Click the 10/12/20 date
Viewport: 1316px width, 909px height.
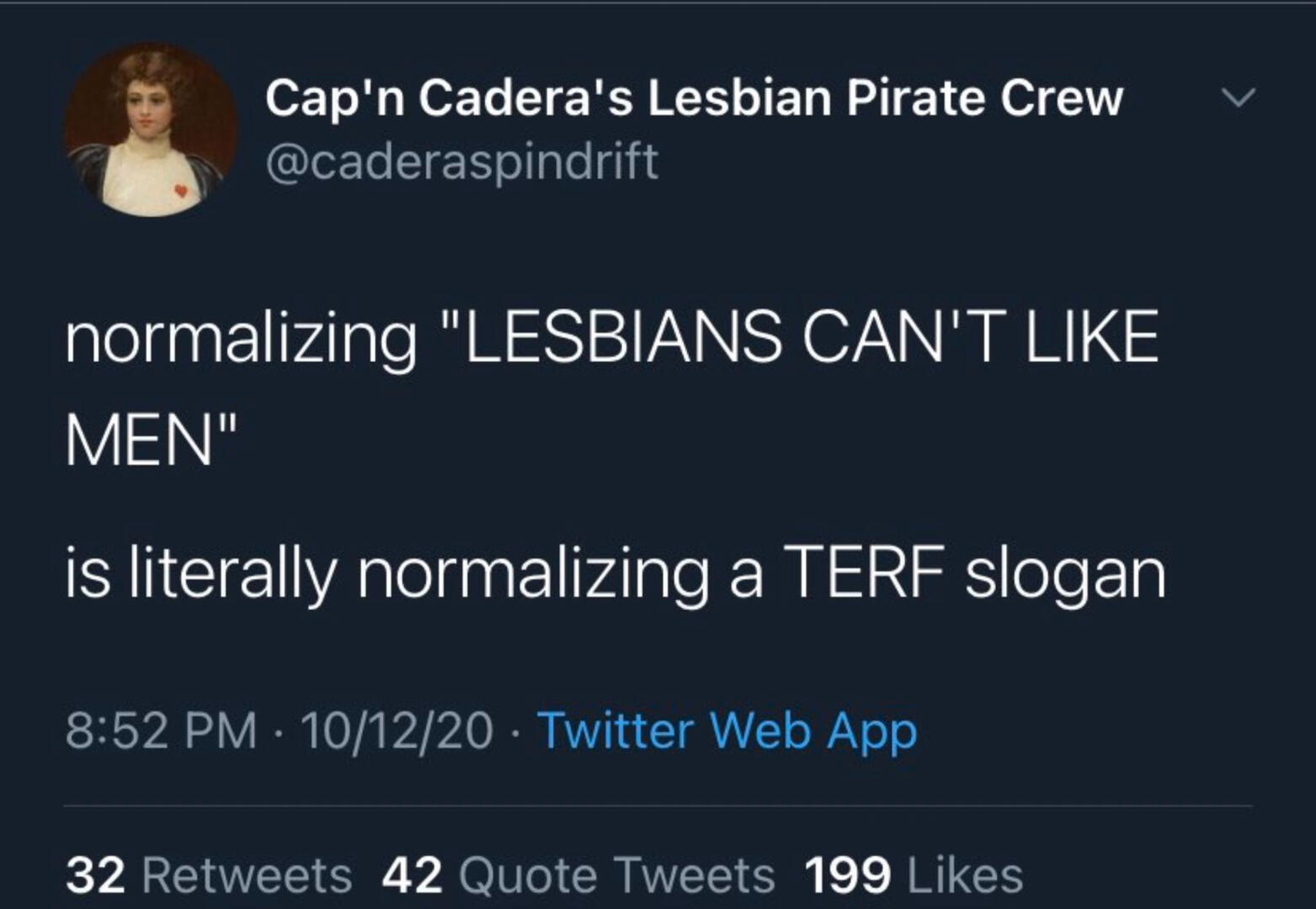point(397,730)
